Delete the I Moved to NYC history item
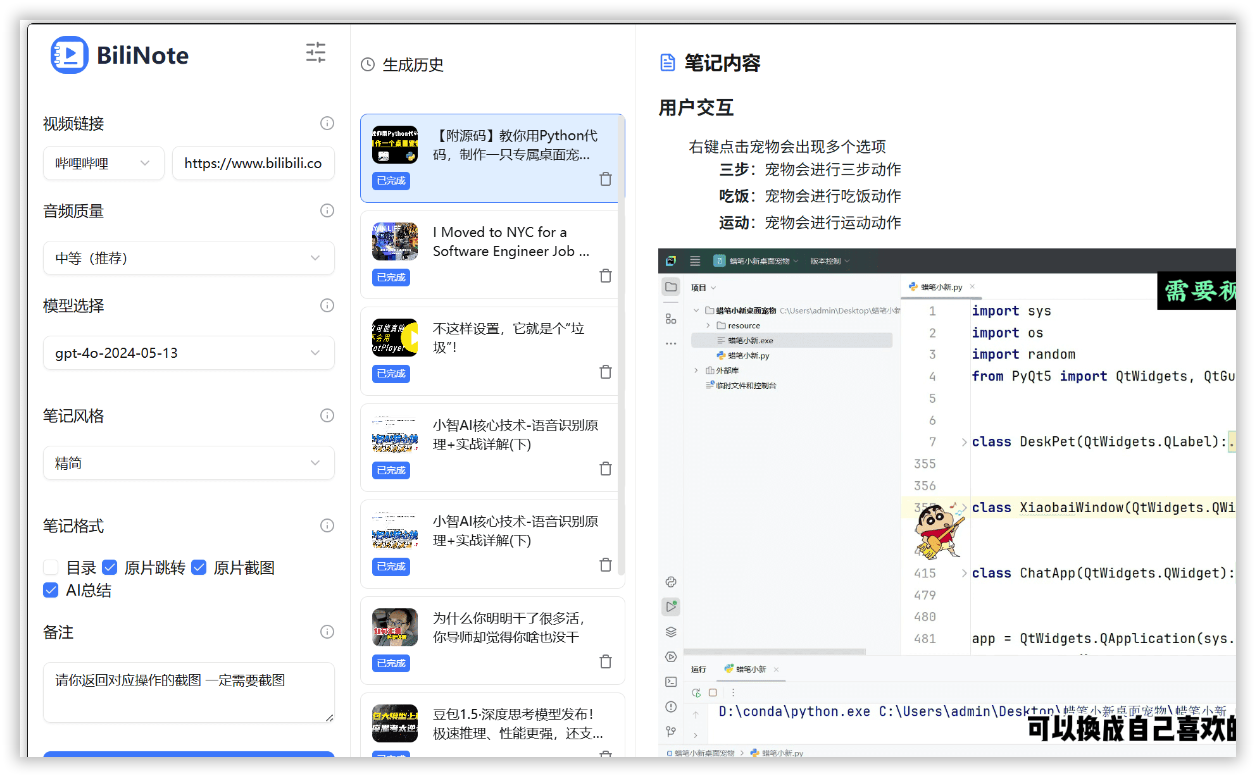1256x777 pixels. (x=605, y=276)
